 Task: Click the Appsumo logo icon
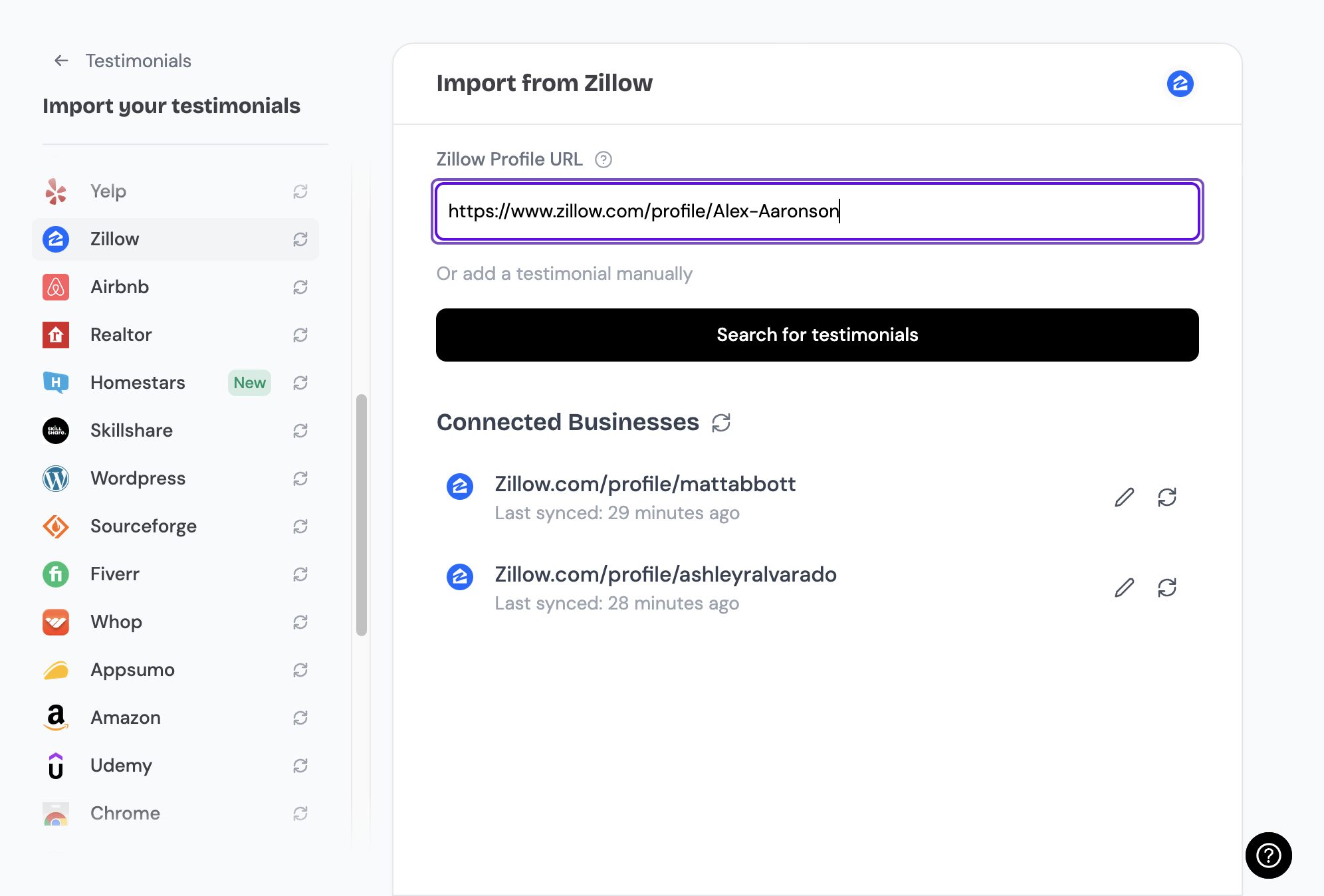pyautogui.click(x=56, y=670)
